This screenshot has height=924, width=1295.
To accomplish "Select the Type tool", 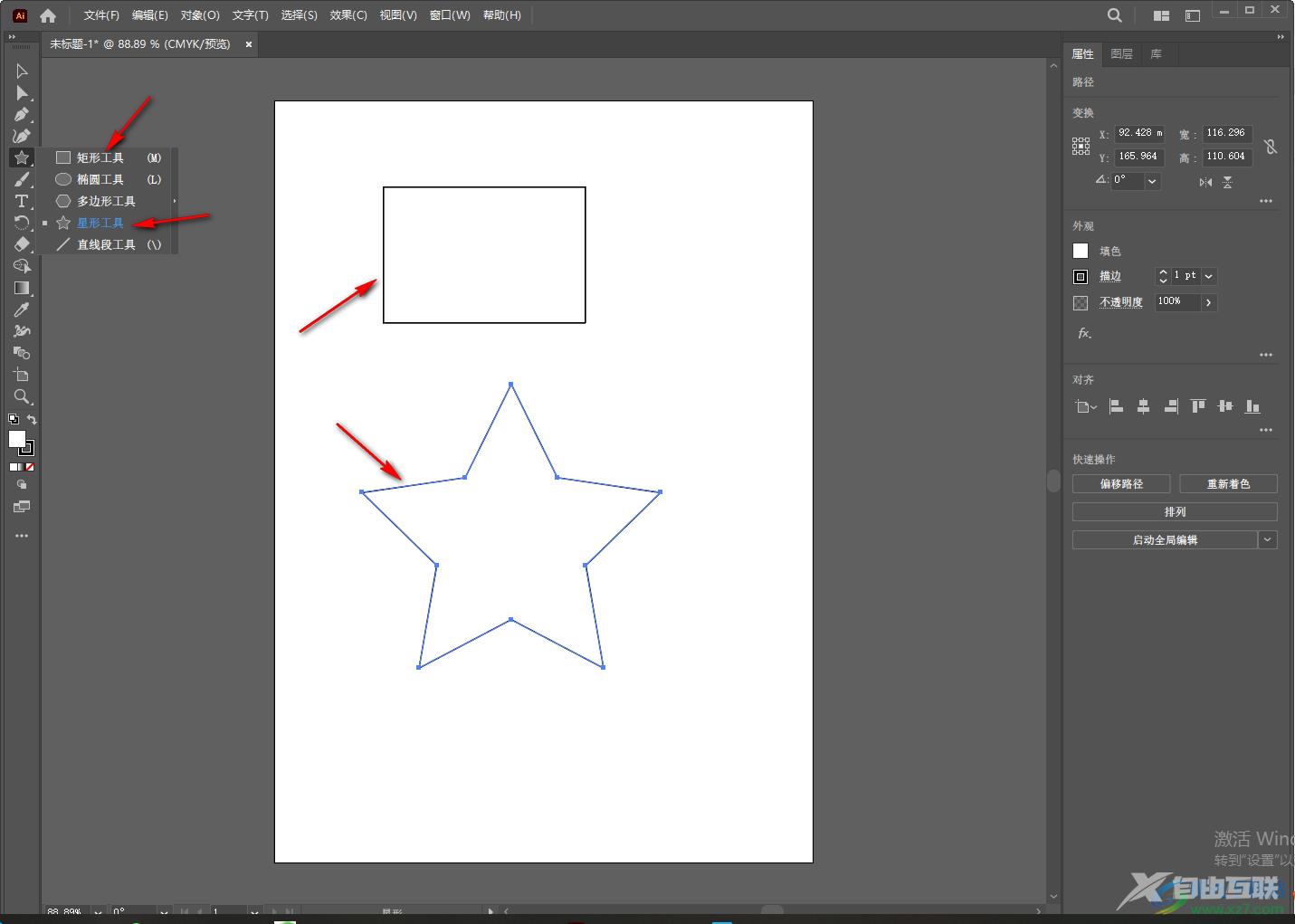I will (22, 201).
